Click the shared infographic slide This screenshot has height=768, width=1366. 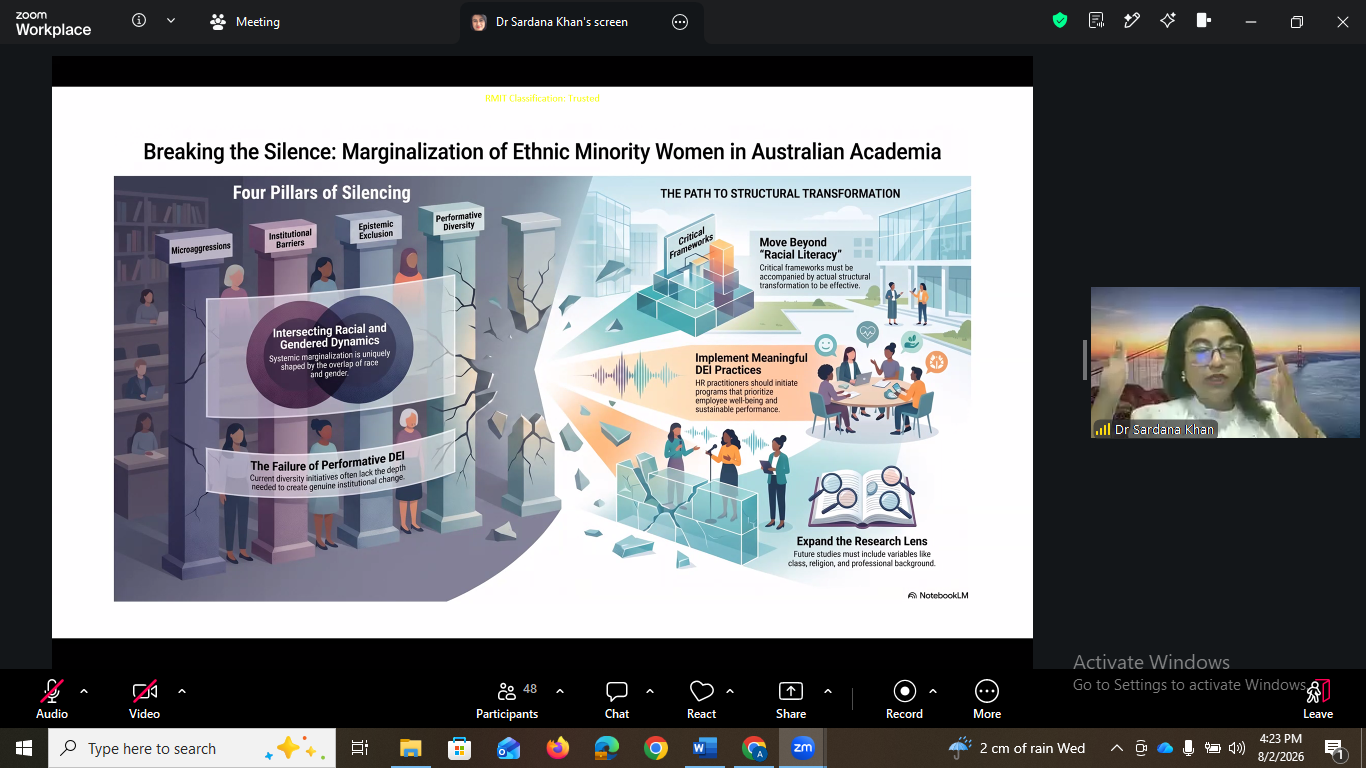[x=542, y=362]
